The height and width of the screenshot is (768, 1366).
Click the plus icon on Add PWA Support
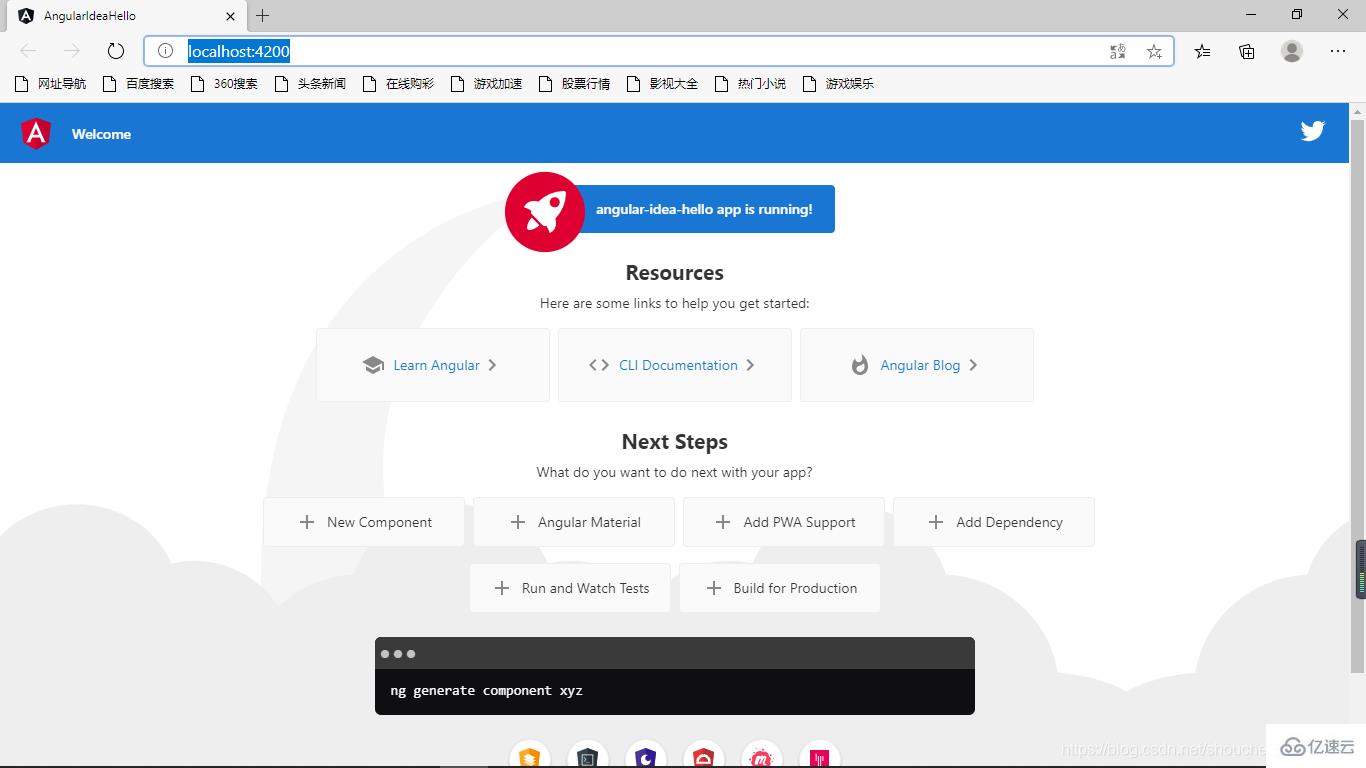[x=723, y=522]
